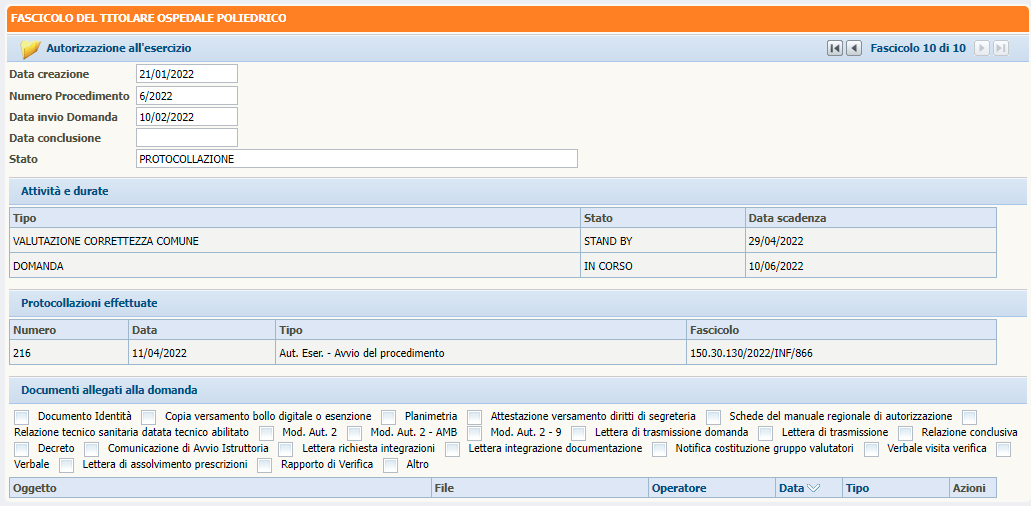The image size is (1033, 506).
Task: Select the DOMANDA activity row
Action: [503, 266]
